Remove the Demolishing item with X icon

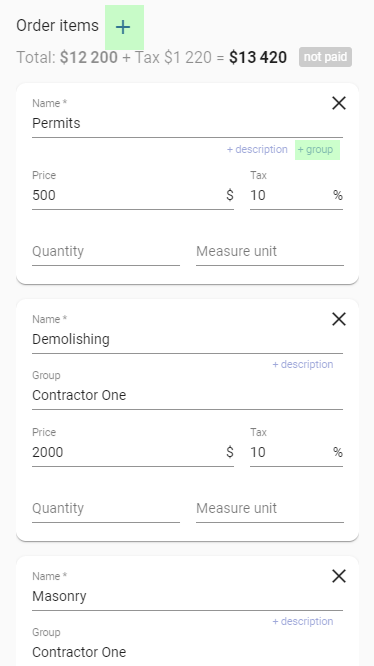pyautogui.click(x=339, y=319)
